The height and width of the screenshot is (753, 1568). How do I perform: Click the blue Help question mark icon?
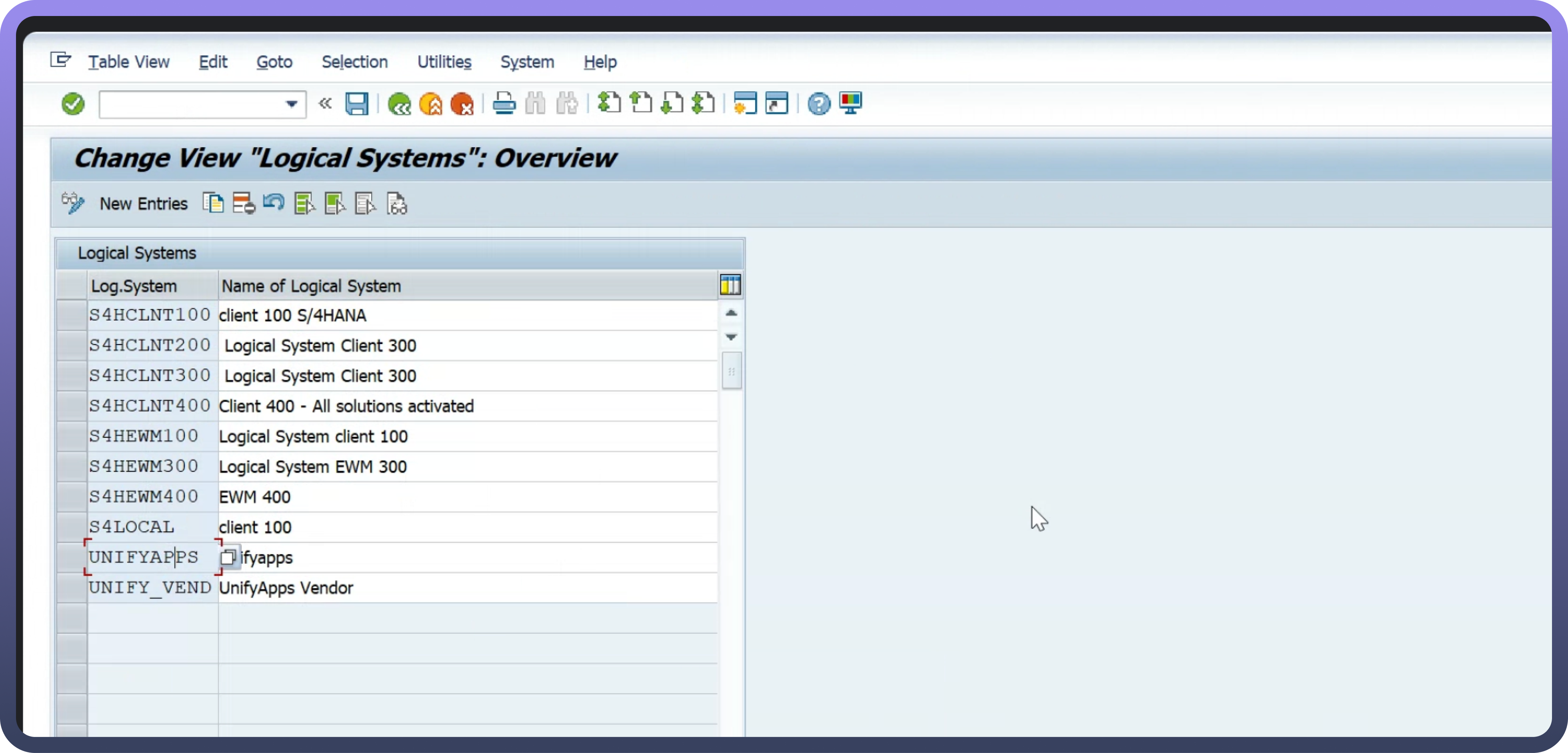(x=819, y=104)
